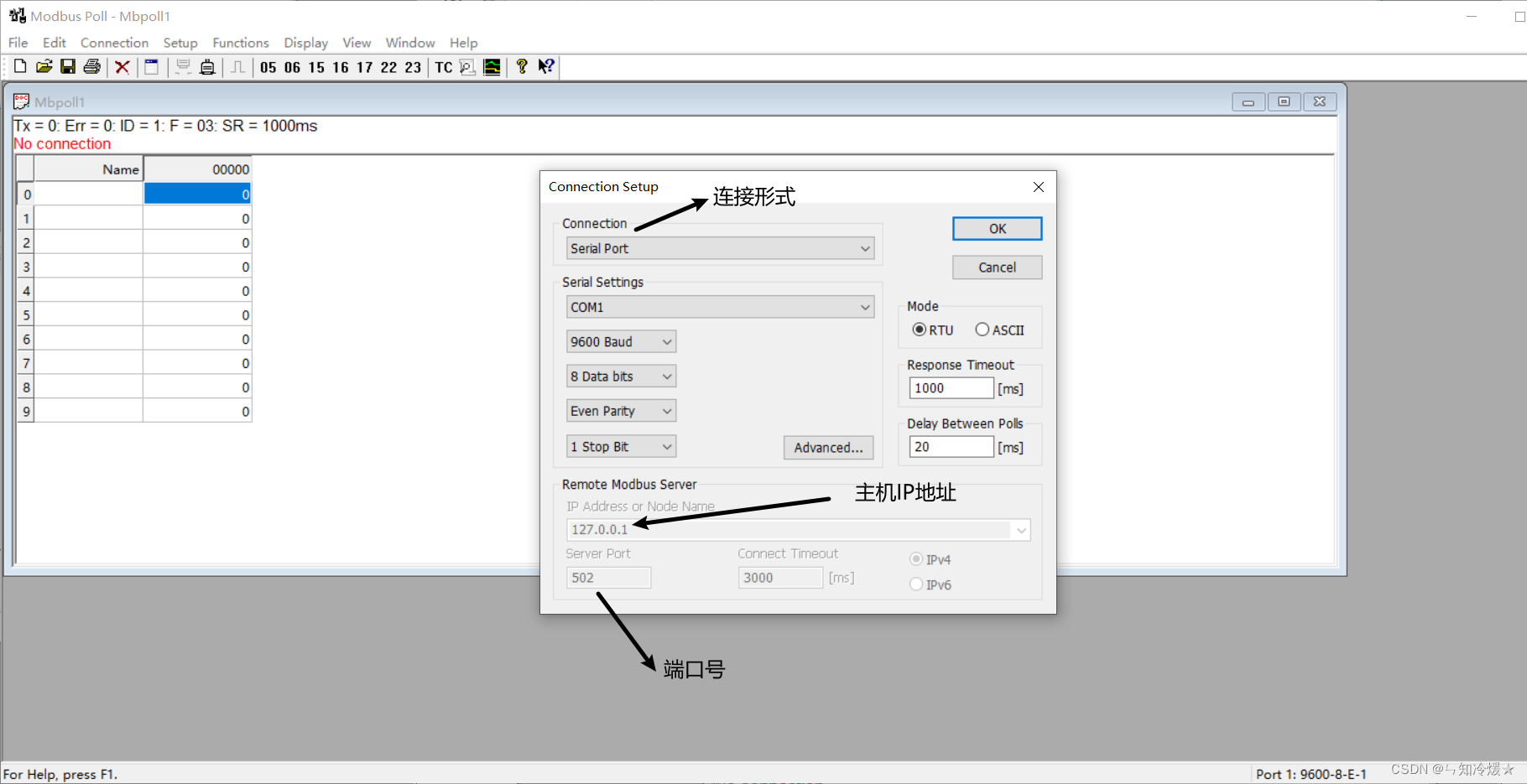Select function 06 on the toolbar
This screenshot has height=784, width=1527.
coord(292,67)
